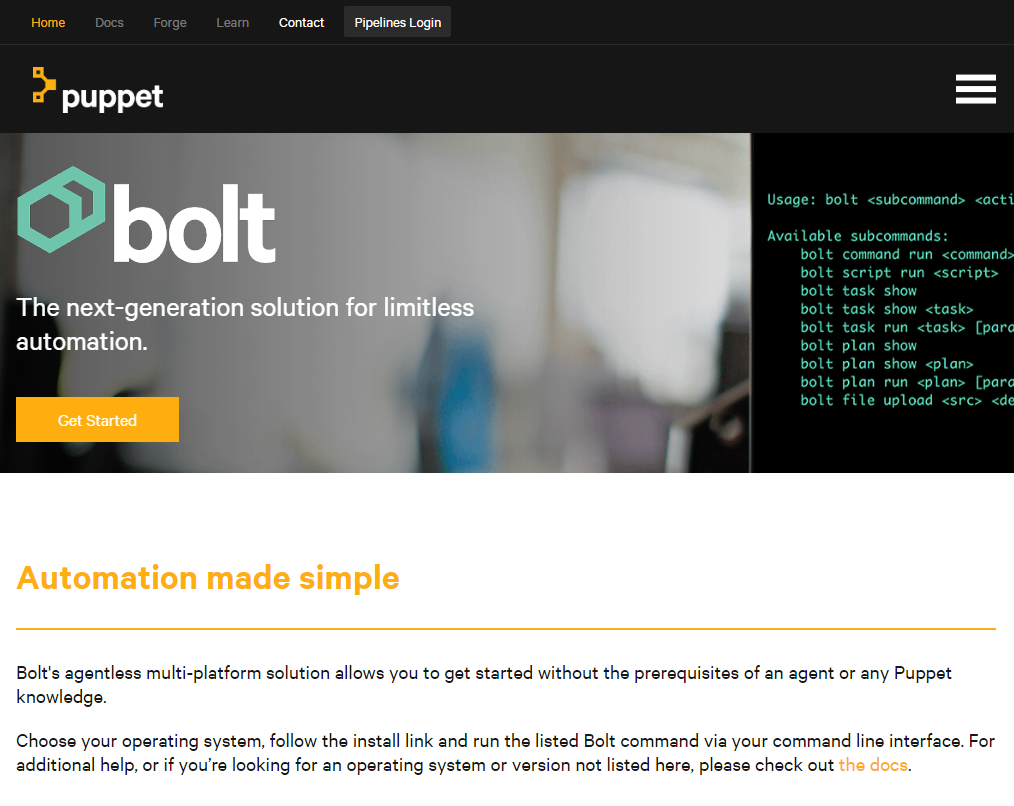1014x806 pixels.
Task: Click the Pipelines Login button
Action: (398, 22)
